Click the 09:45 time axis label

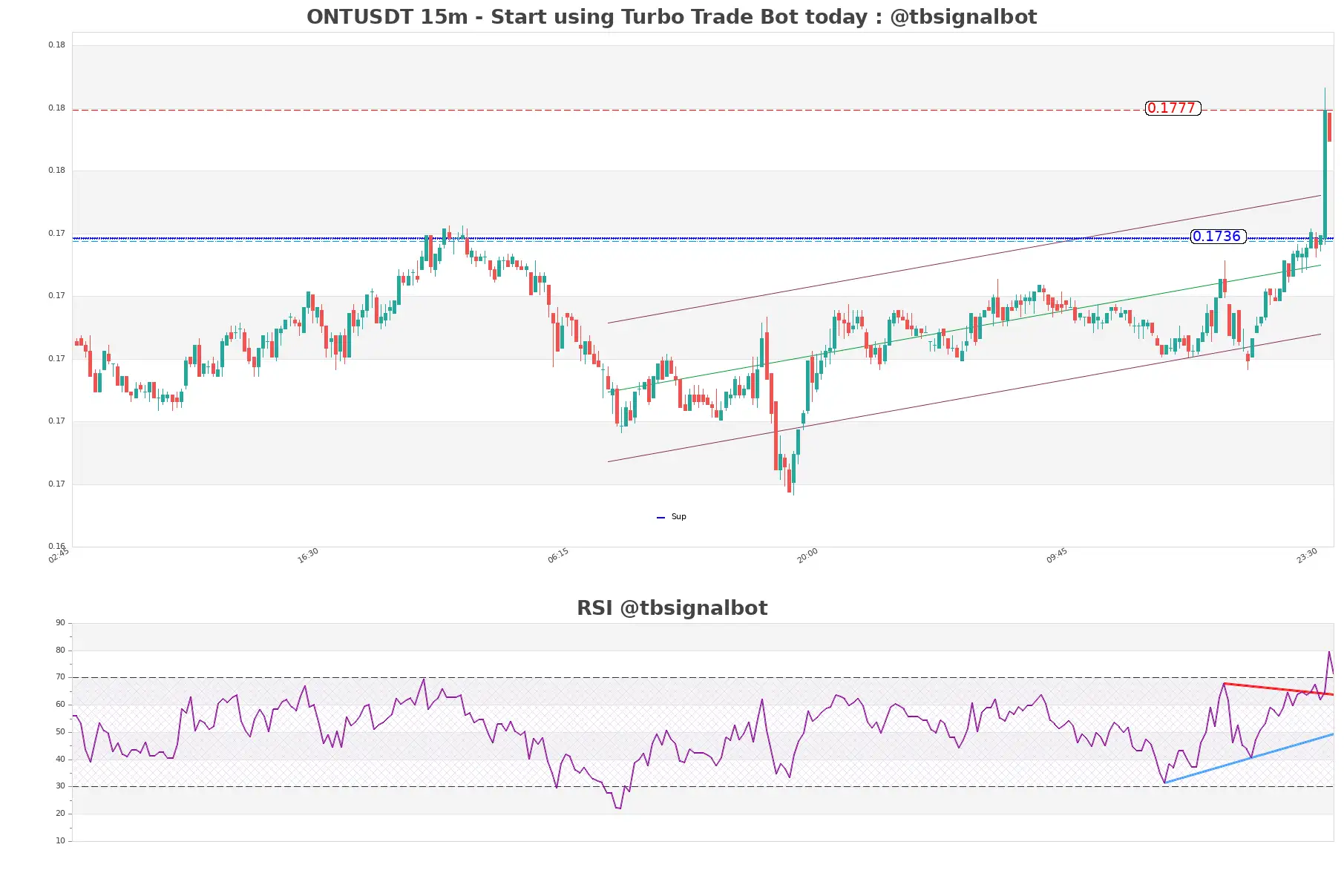[x=1057, y=556]
